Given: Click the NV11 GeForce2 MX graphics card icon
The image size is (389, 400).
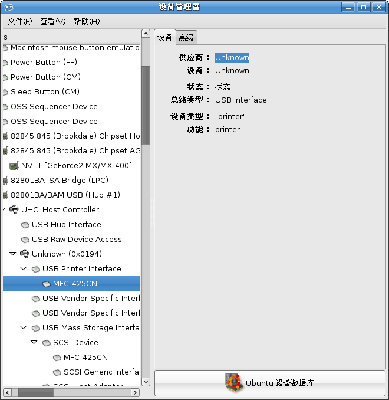Looking at the screenshot, I should 14,165.
